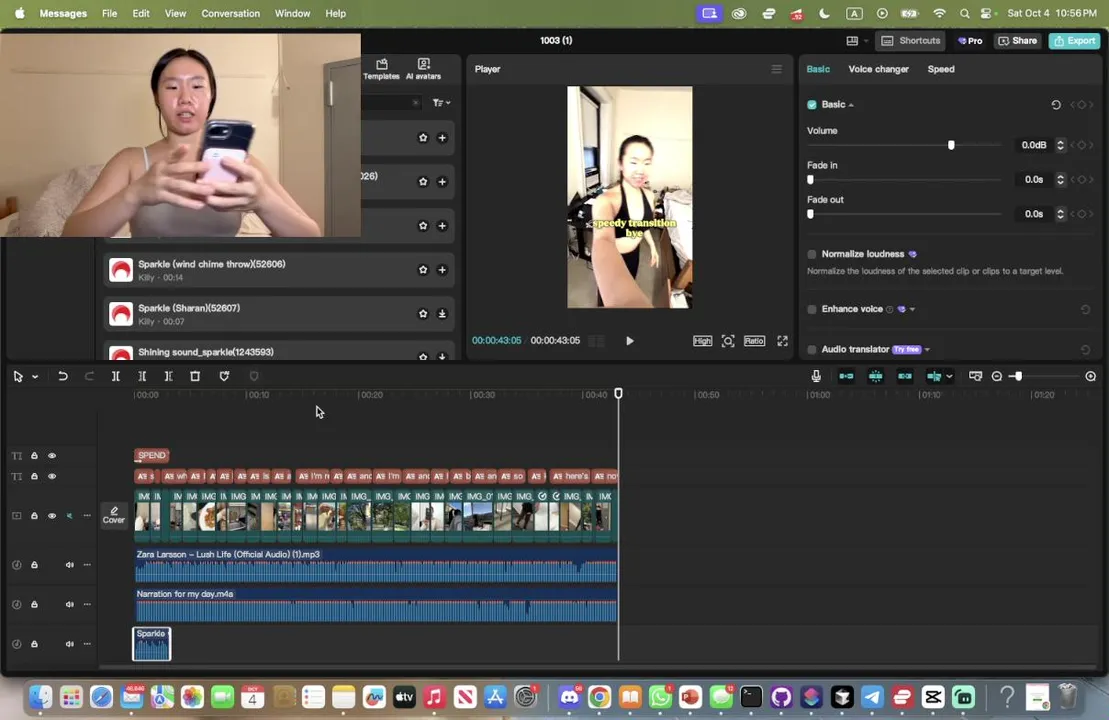The height and width of the screenshot is (720, 1109).
Task: Open the AI avatars tab
Action: pyautogui.click(x=423, y=69)
